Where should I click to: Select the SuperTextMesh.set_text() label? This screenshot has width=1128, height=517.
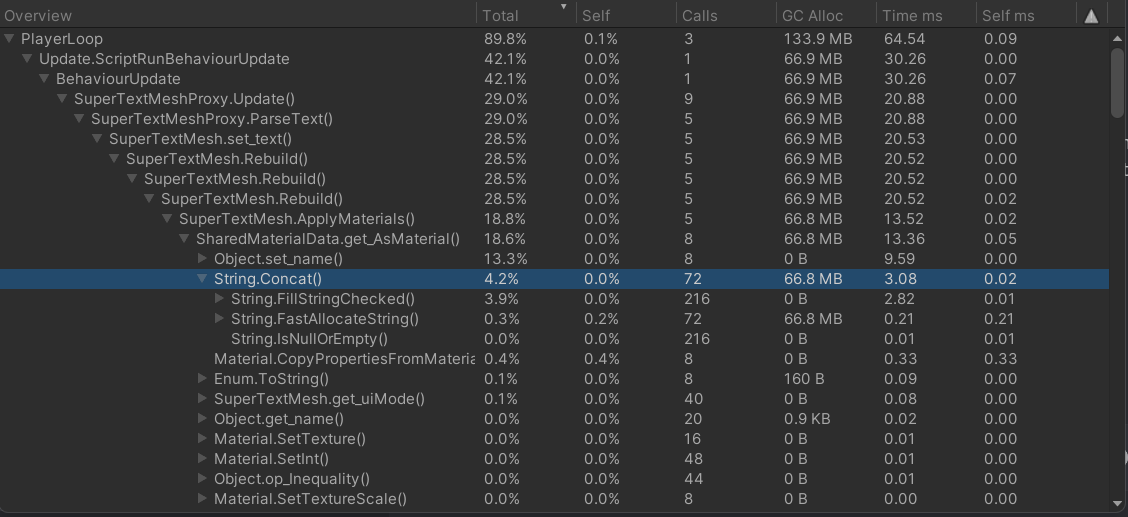tap(200, 139)
